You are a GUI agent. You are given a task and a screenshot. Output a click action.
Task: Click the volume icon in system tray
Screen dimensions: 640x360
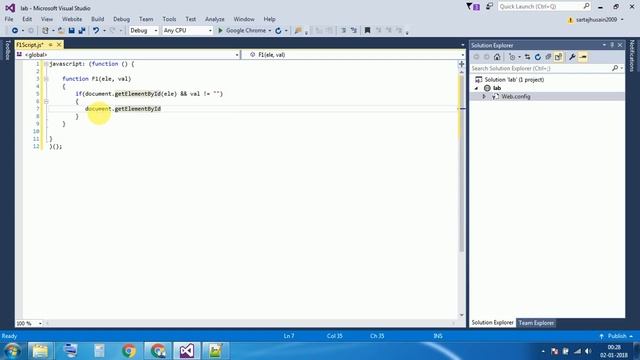pos(588,351)
